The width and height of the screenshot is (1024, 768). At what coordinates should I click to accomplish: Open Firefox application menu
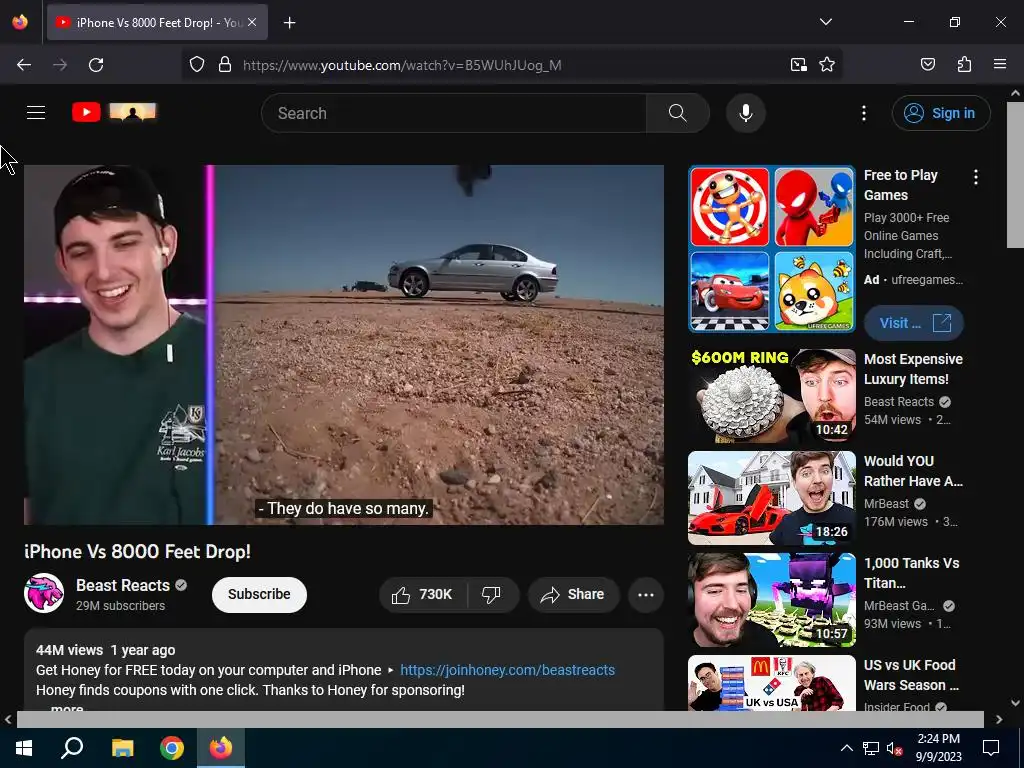[x=1000, y=65]
